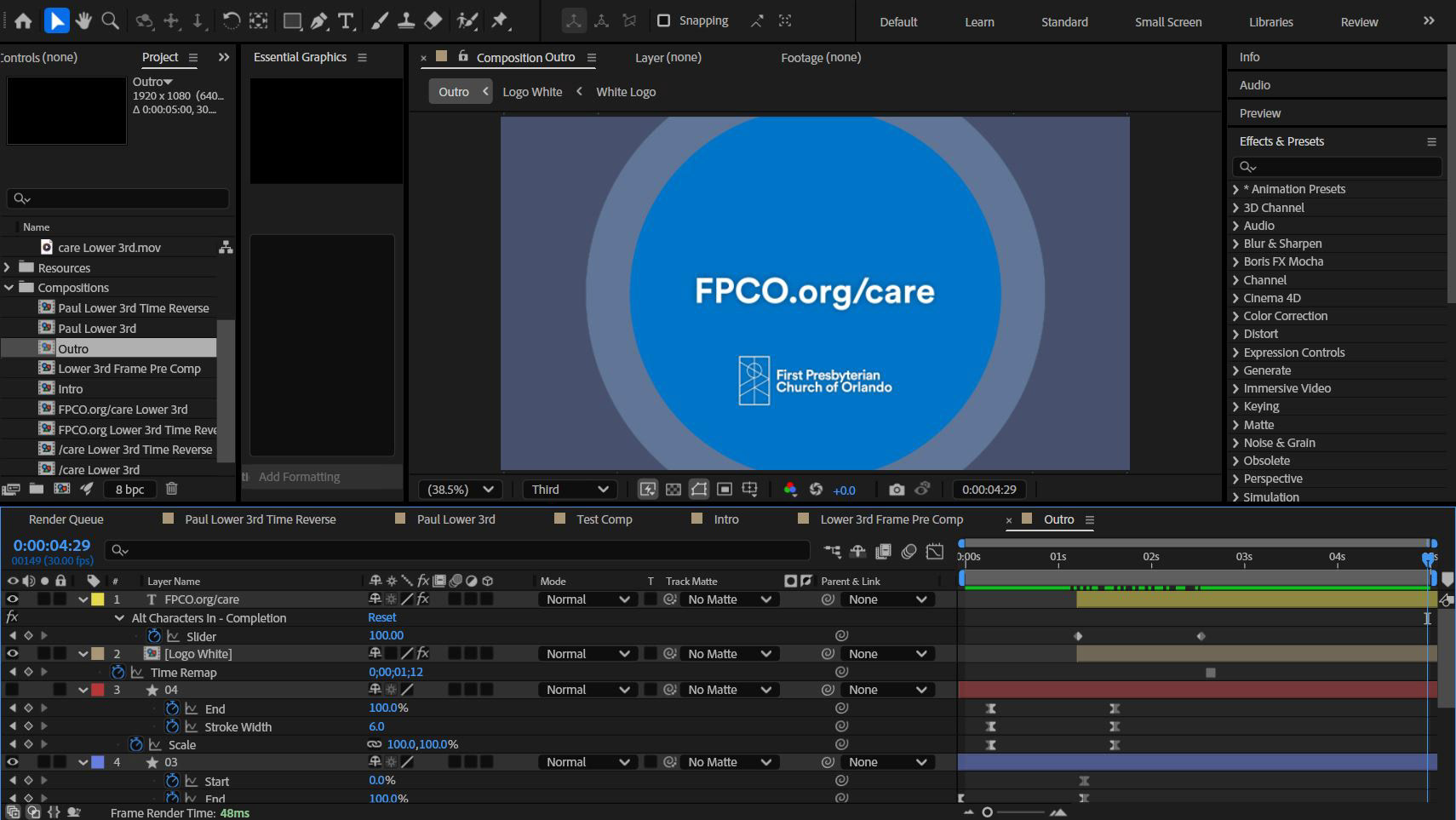The width and height of the screenshot is (1456, 820).
Task: Hide layer 03 with its eye
Action: tap(12, 762)
